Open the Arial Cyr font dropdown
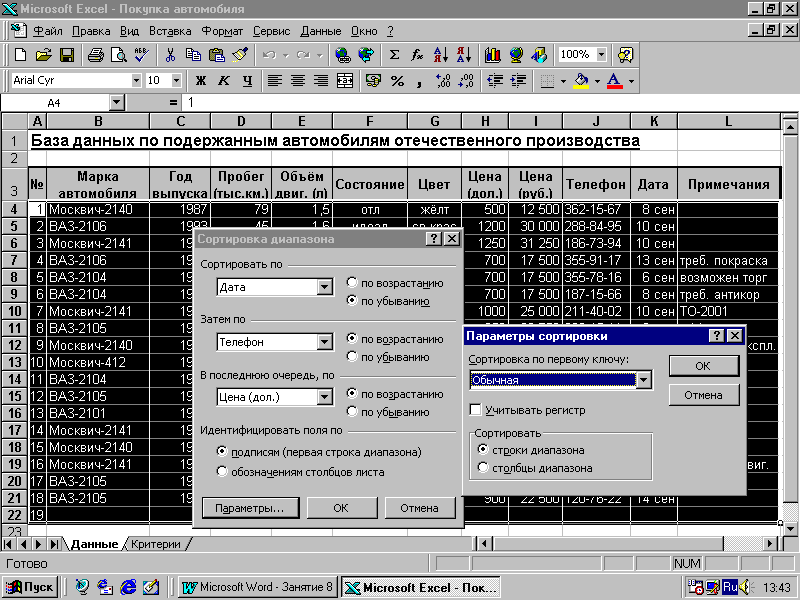This screenshot has width=800, height=600. [136, 81]
